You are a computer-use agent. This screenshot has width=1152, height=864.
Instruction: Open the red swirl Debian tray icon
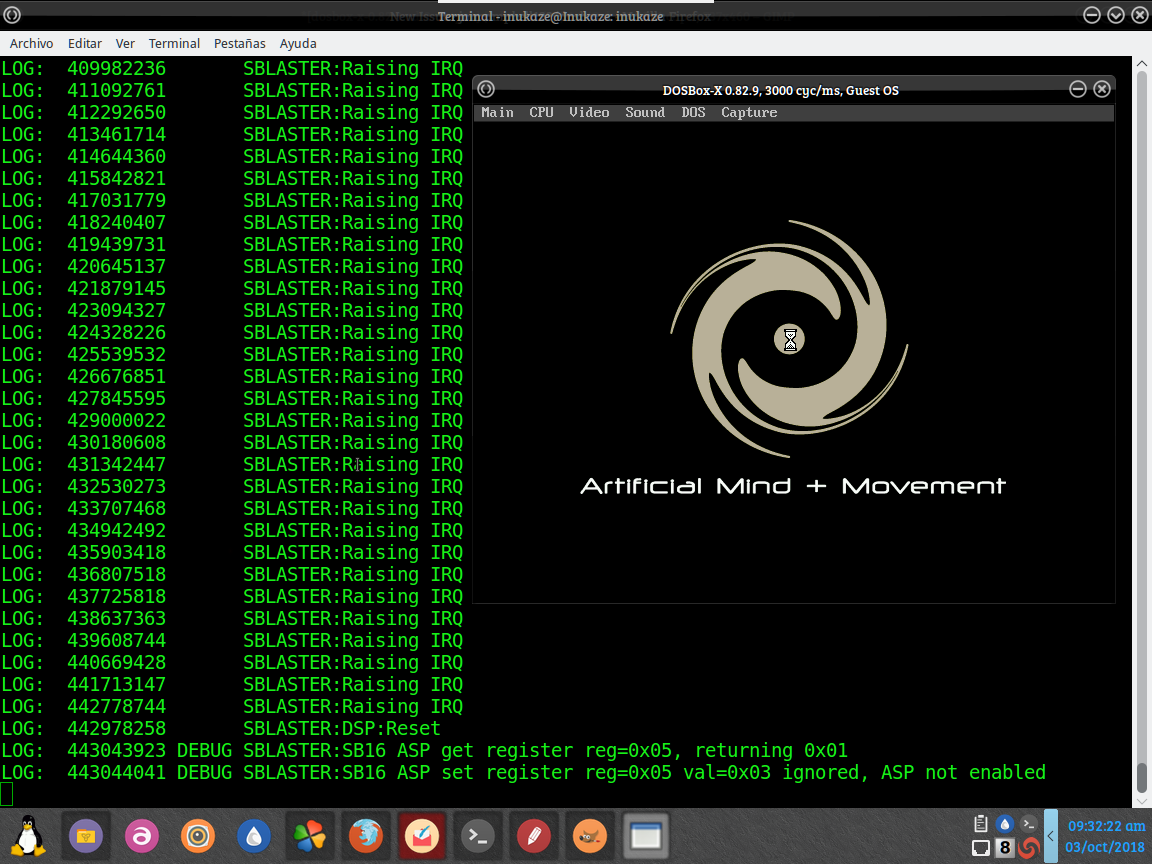point(1029,848)
